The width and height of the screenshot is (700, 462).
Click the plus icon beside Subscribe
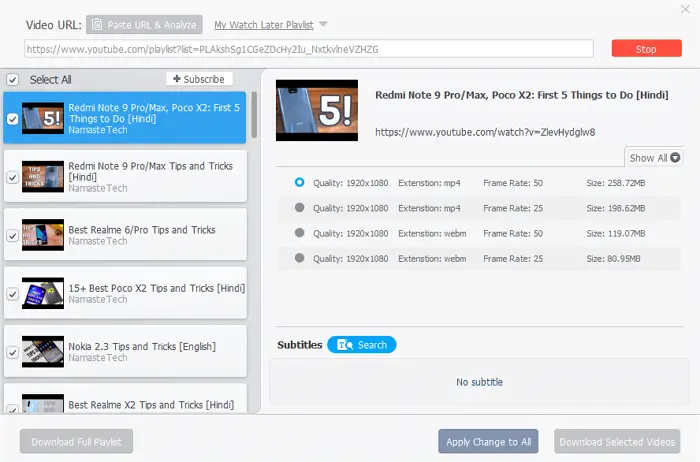click(x=177, y=79)
